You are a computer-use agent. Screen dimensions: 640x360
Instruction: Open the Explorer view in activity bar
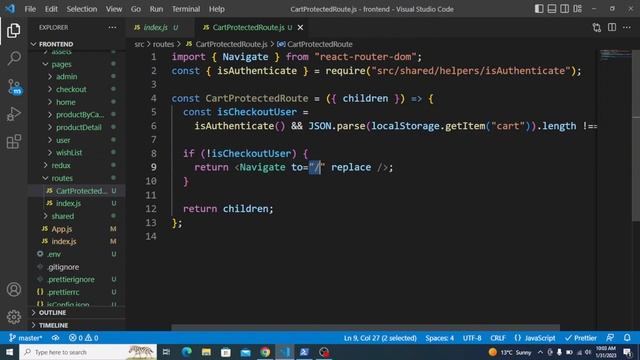[x=13, y=31]
